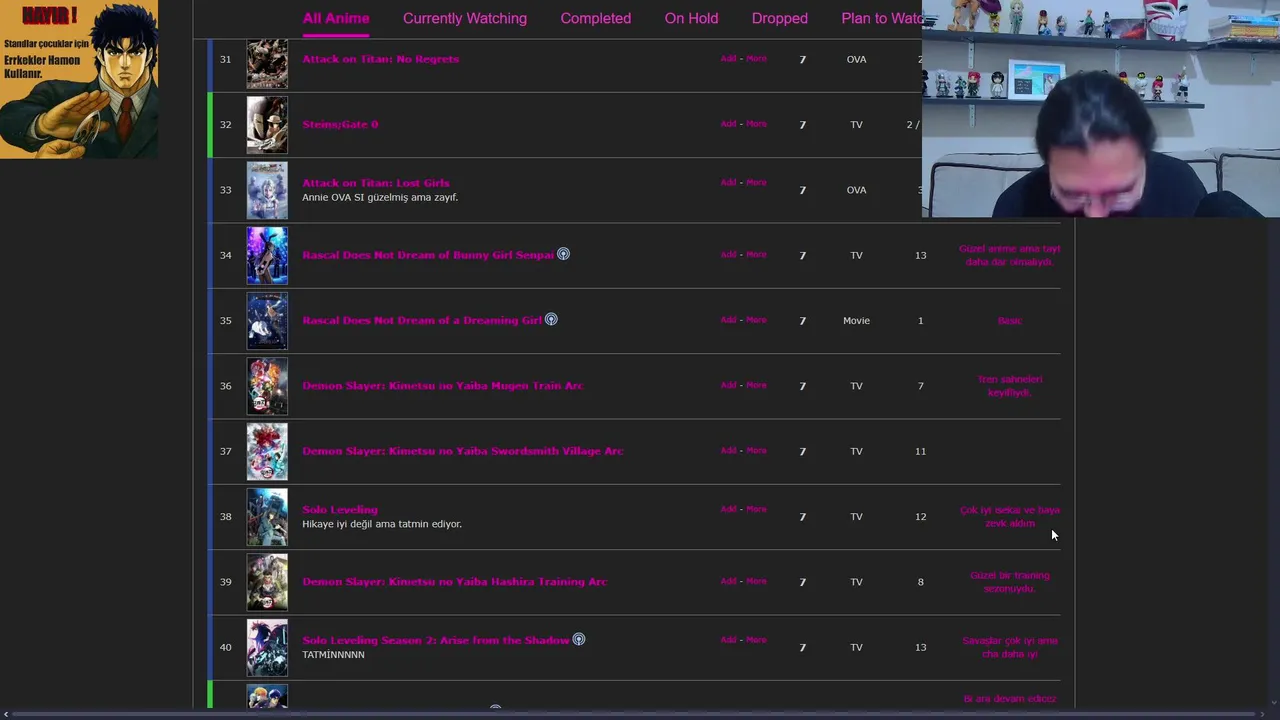1280x720 pixels.
Task: Open Attack on Titan: No Regrets title link
Action: point(381,59)
